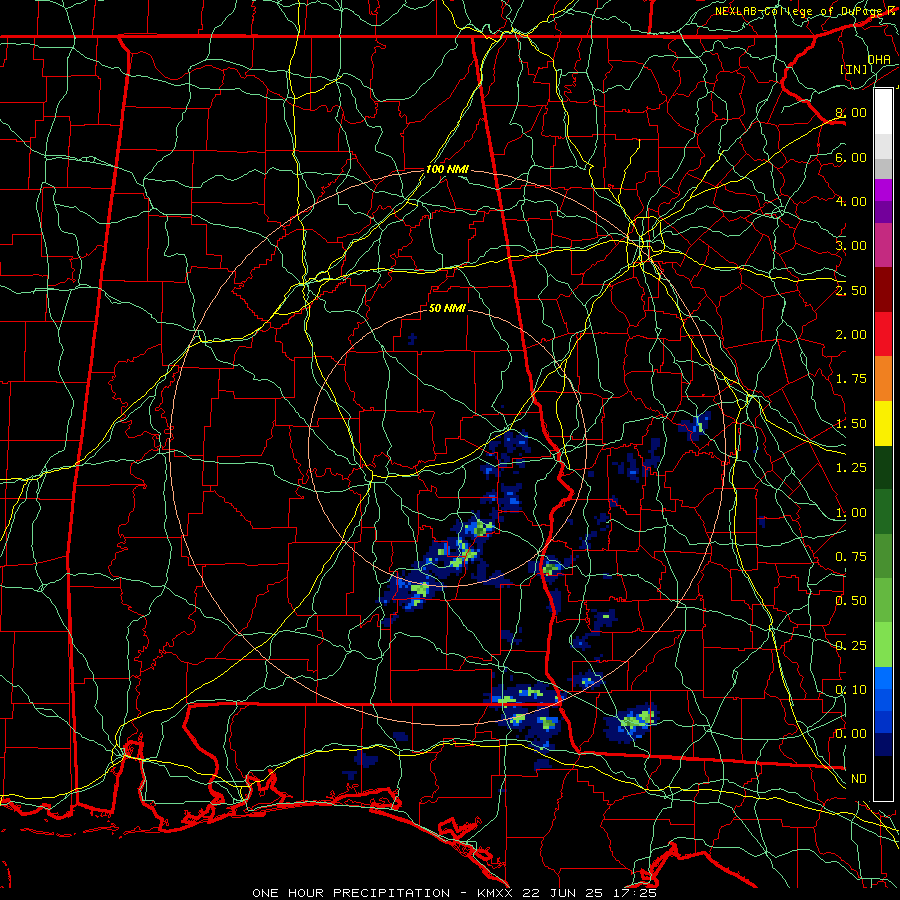Pick the white swatch atop the legend
Image resolution: width=900 pixels, height=900 pixels.
(x=883, y=112)
